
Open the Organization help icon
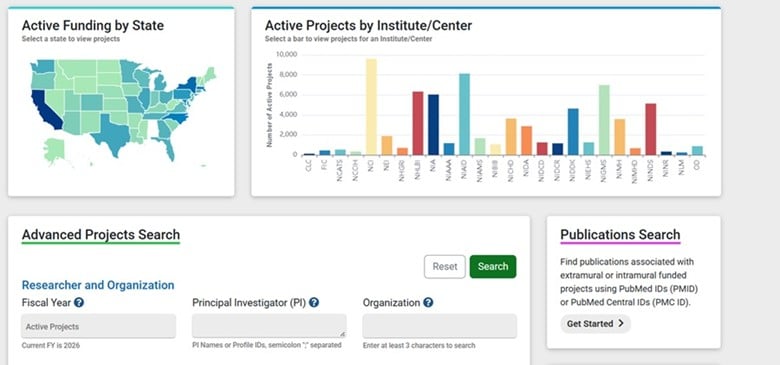pos(428,302)
